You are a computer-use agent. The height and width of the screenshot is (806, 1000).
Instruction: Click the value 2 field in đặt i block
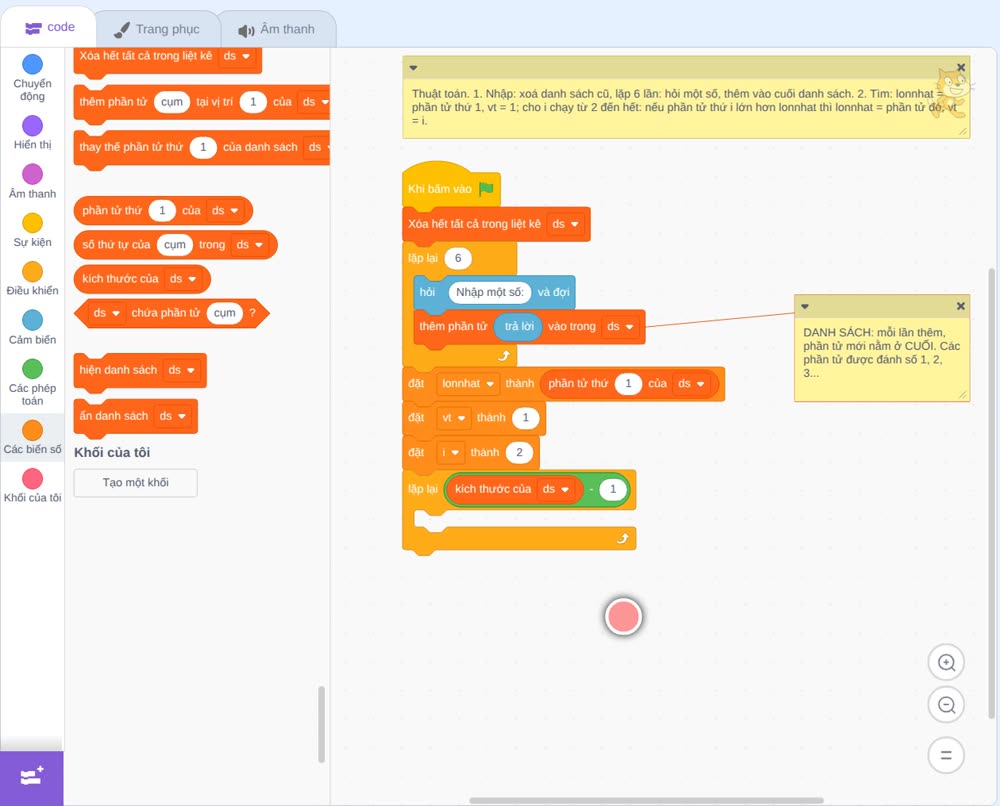click(x=519, y=453)
